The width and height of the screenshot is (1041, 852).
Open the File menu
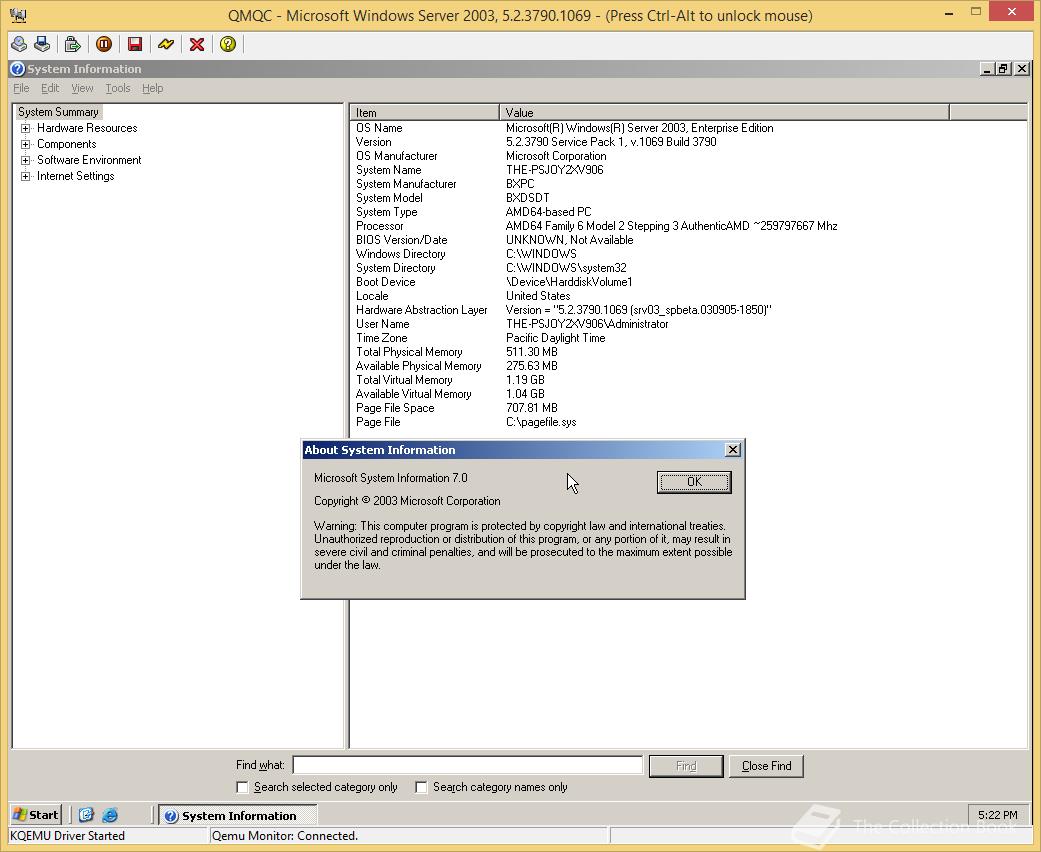[x=21, y=88]
